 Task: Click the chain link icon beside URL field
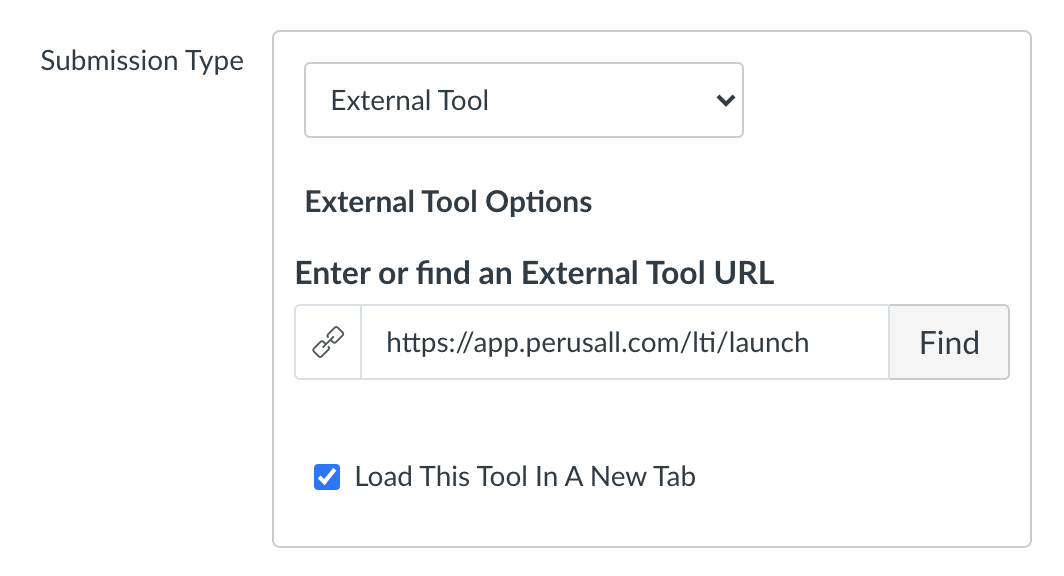coord(328,342)
